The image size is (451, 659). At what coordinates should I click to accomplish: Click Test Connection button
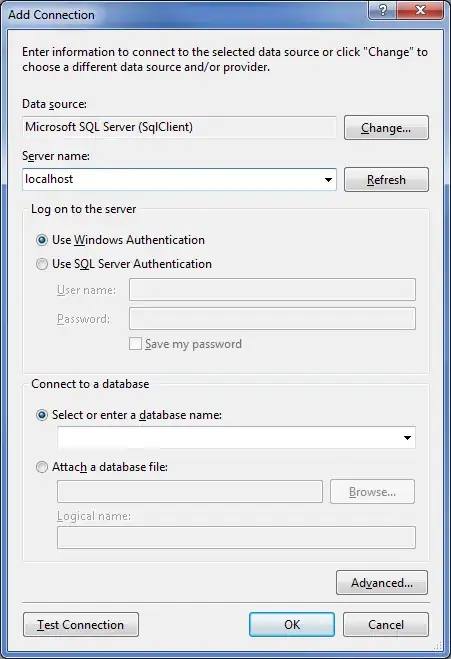pyautogui.click(x=81, y=625)
